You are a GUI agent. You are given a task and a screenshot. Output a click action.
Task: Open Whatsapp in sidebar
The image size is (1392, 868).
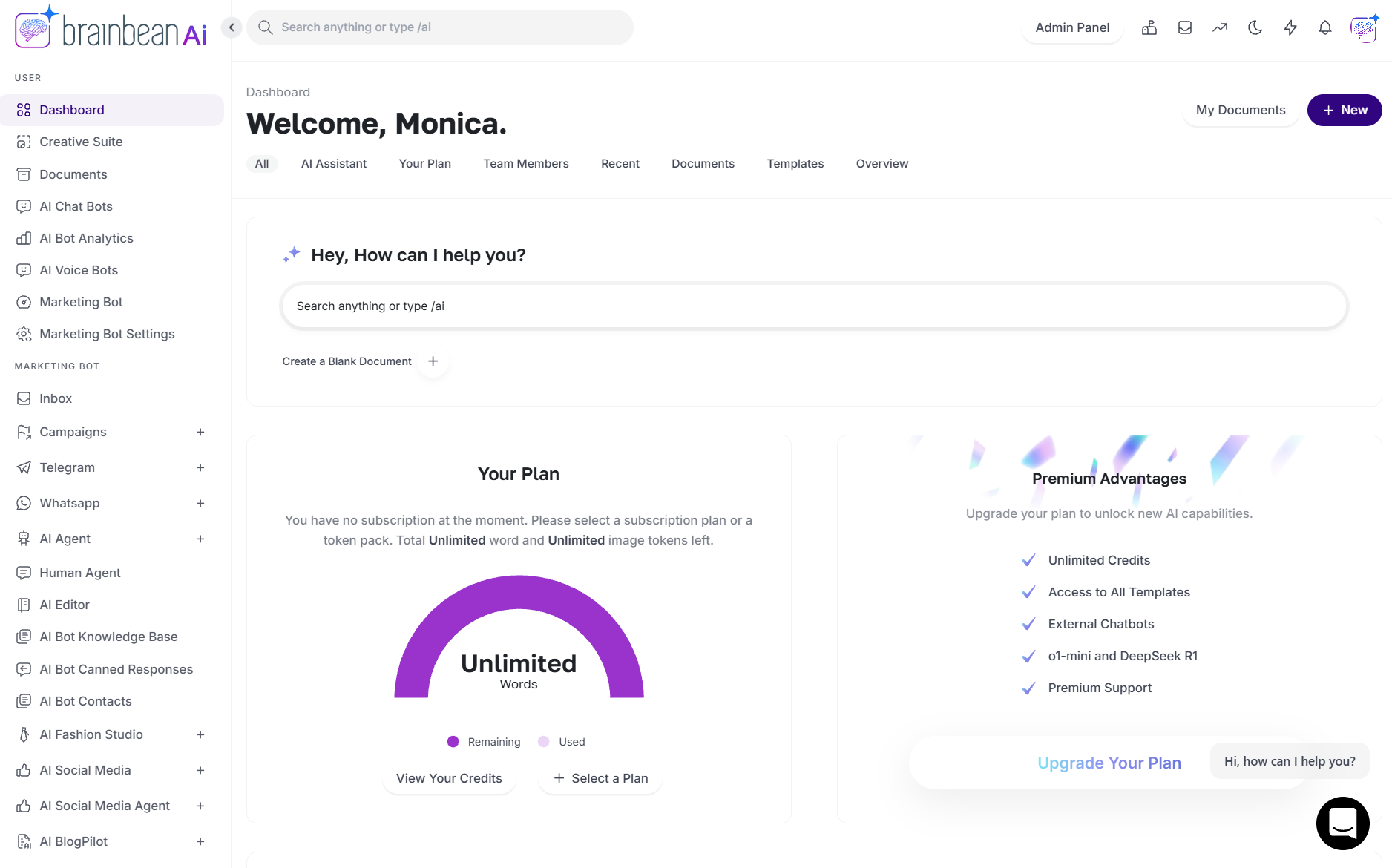tap(70, 503)
